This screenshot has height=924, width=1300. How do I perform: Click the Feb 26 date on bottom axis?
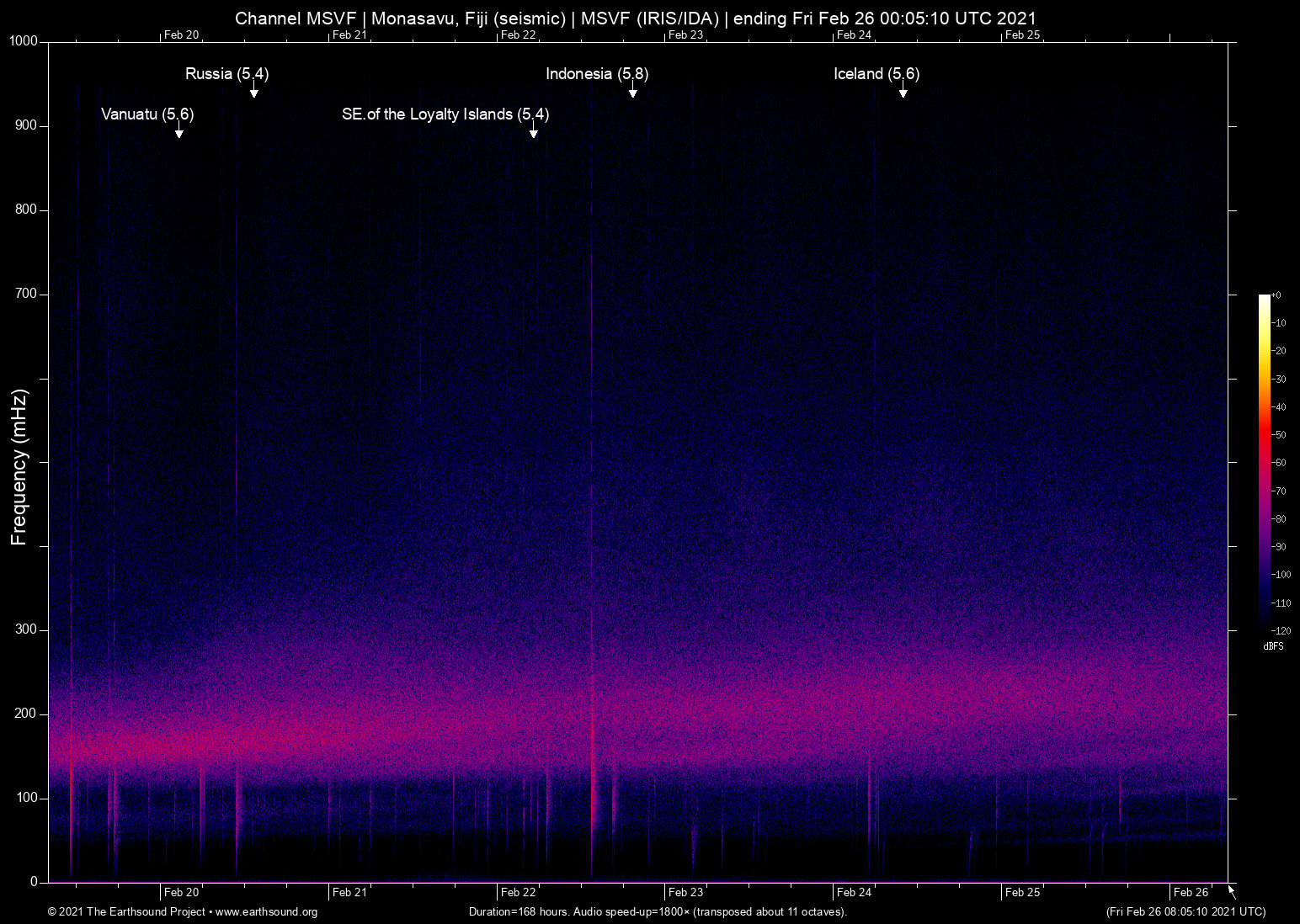1191,893
